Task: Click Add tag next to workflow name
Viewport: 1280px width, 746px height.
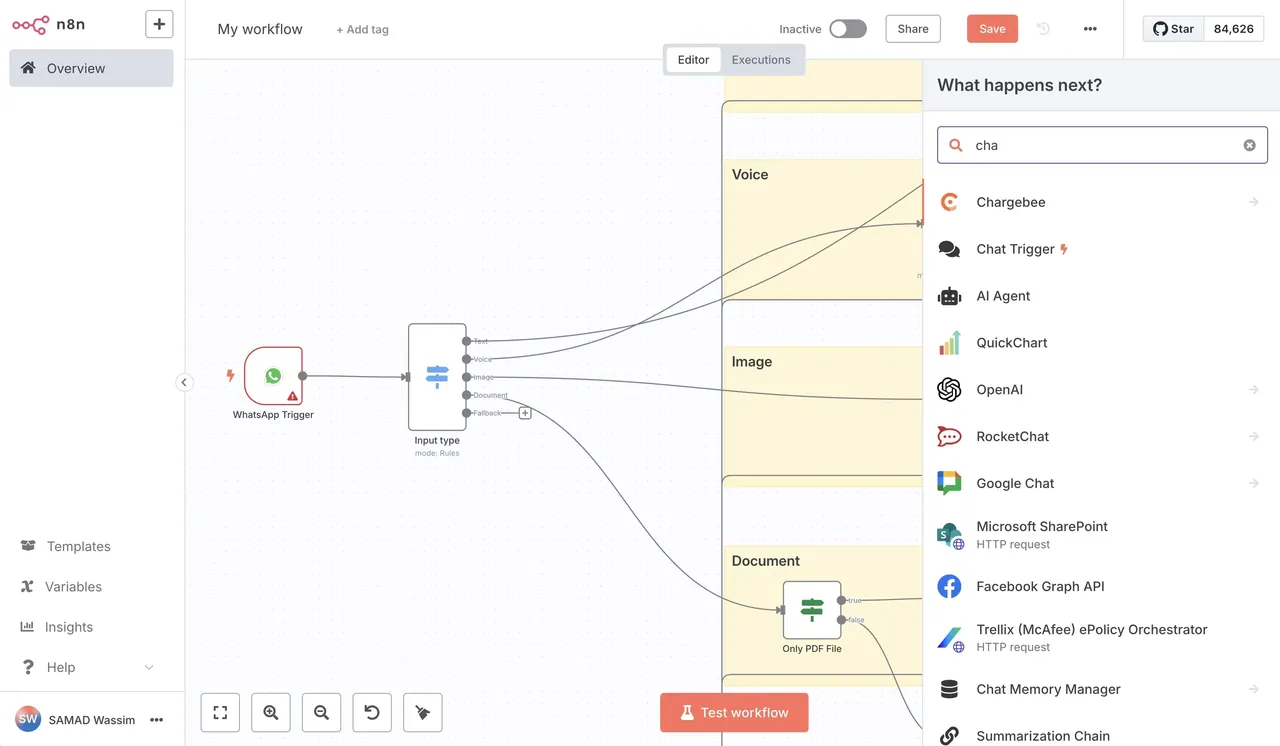Action: 362,30
